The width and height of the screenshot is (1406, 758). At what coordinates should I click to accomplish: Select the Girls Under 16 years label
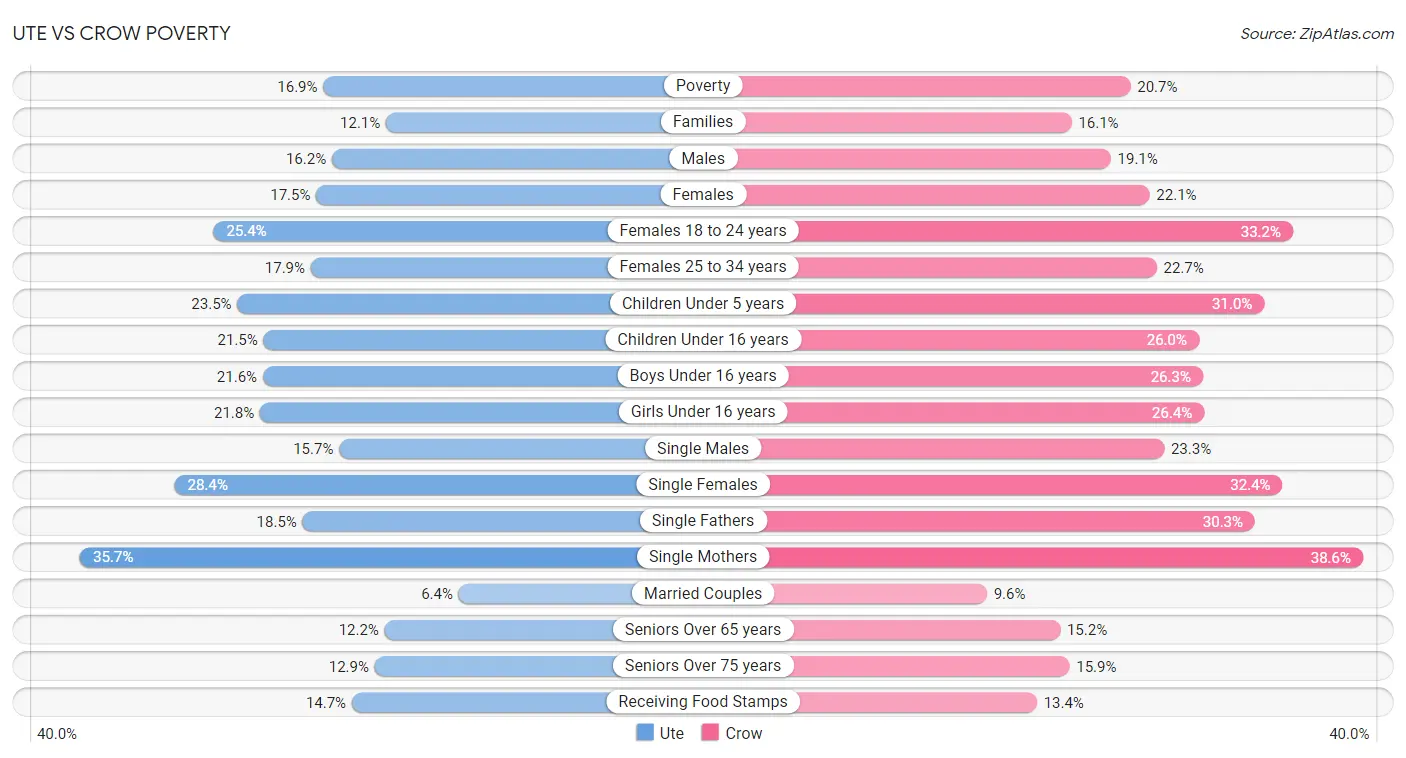[703, 412]
